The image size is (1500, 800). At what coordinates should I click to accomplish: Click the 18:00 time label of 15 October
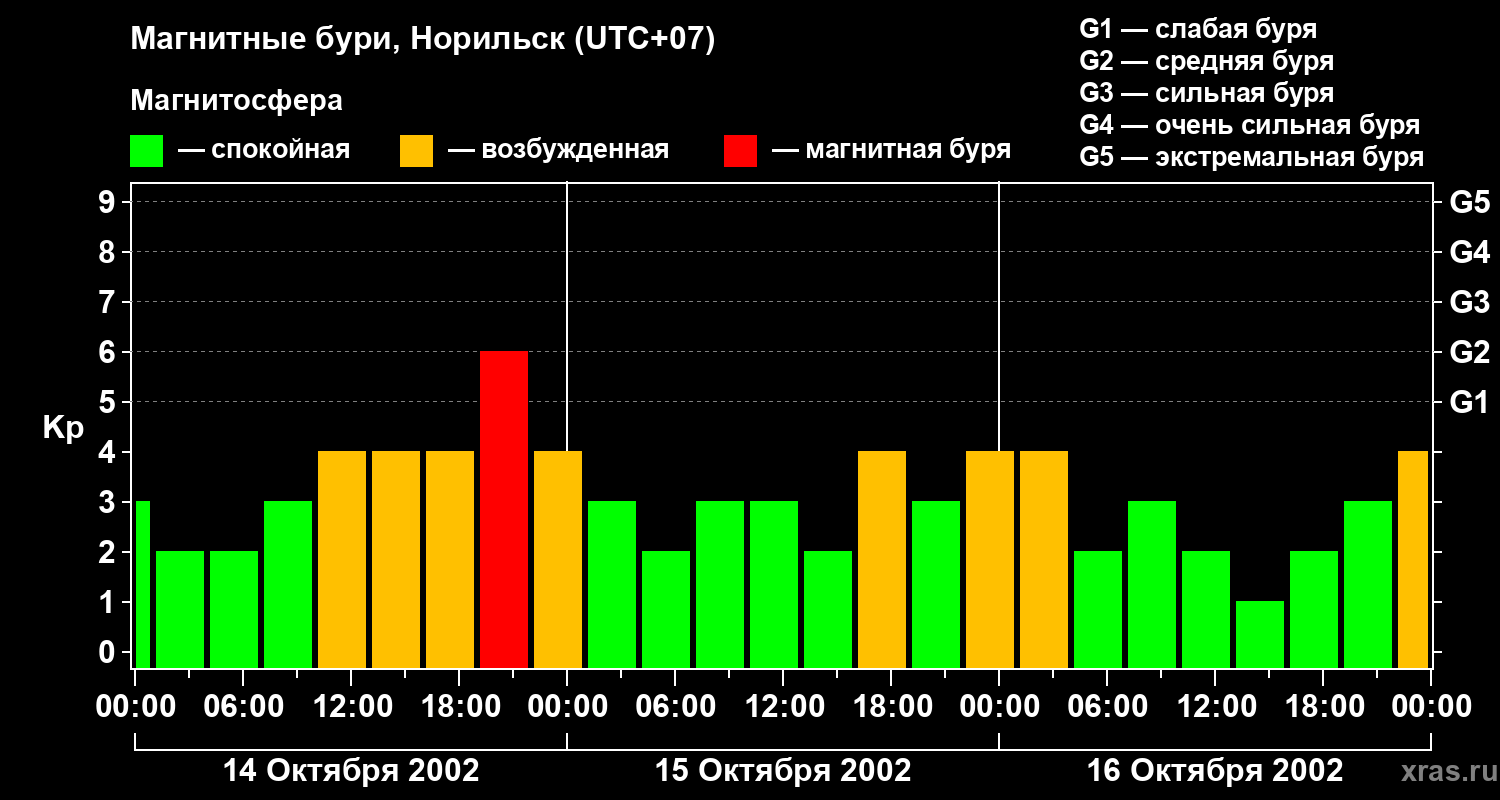[891, 706]
